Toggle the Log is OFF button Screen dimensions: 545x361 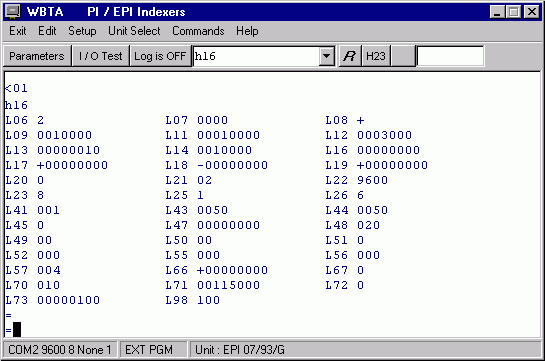tap(160, 56)
